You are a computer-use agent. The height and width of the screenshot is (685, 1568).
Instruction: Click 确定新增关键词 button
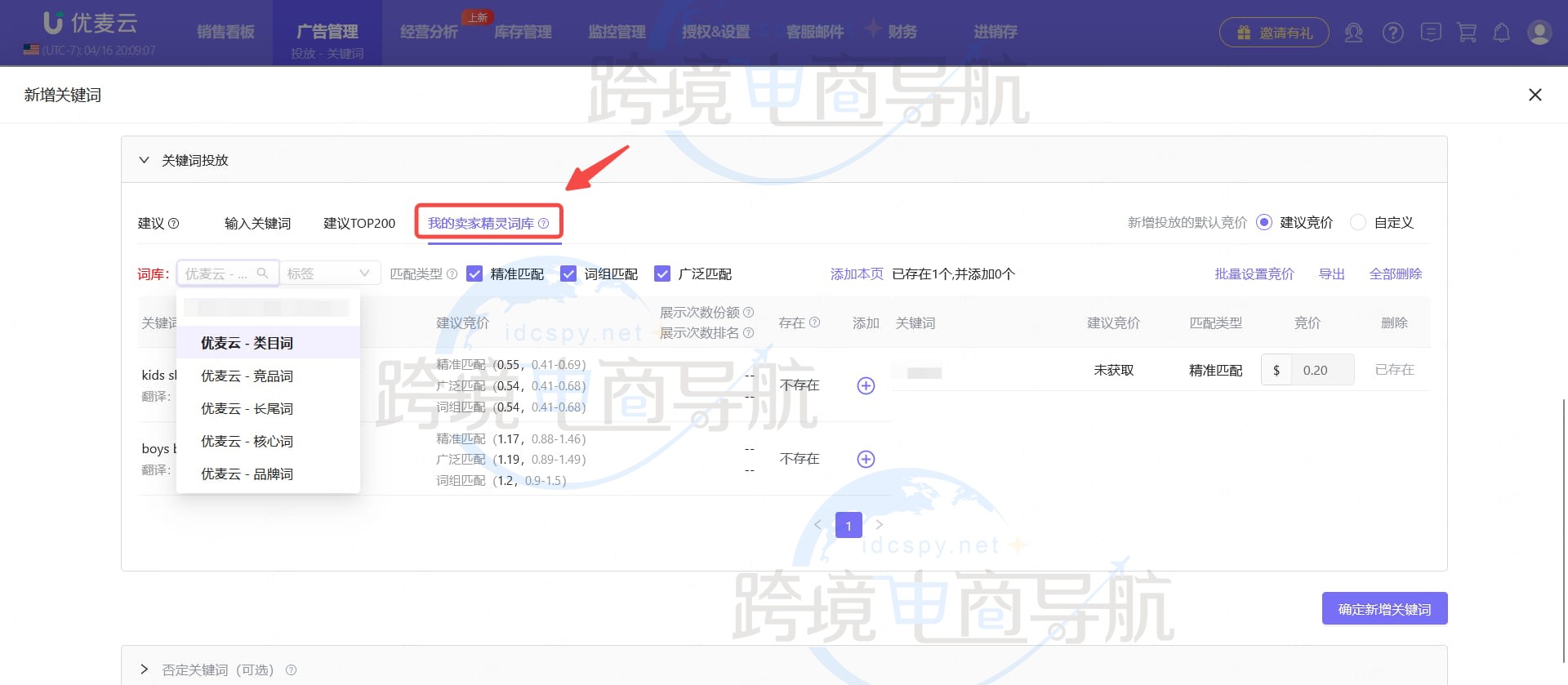point(1384,609)
